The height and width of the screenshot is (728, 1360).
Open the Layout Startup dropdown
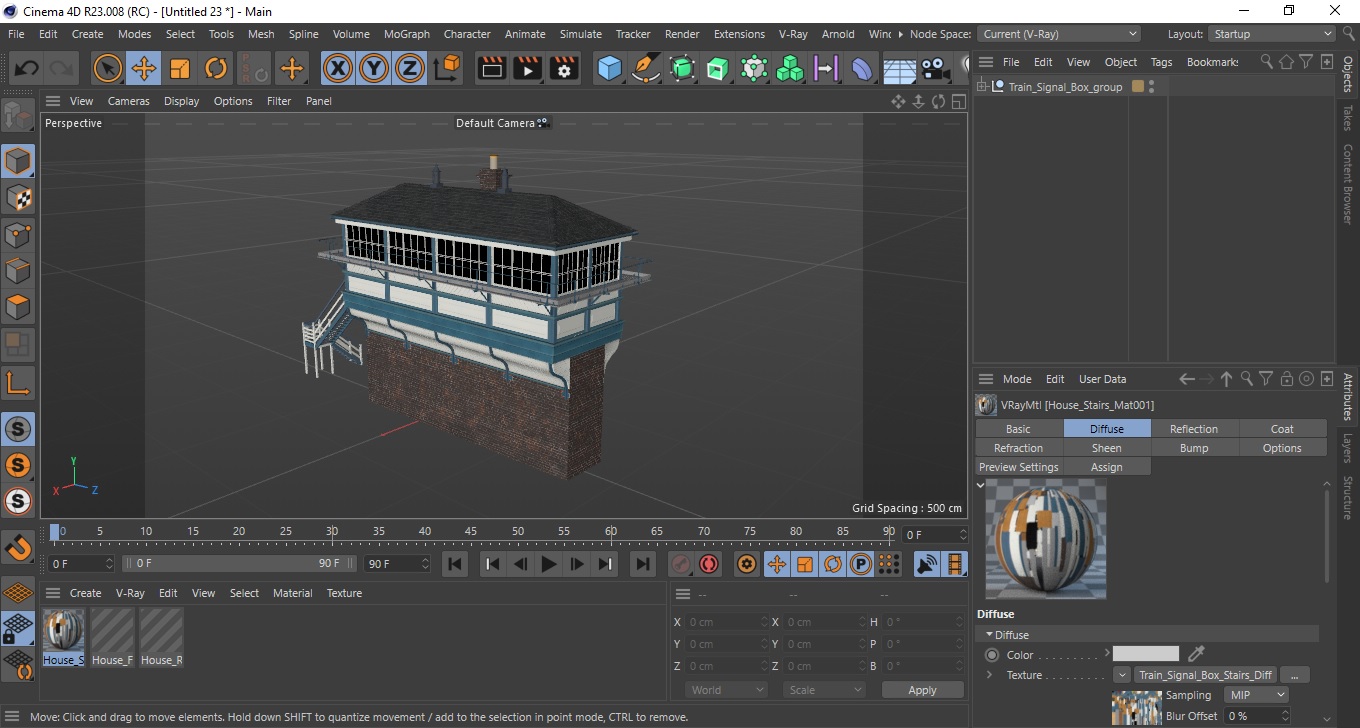[1271, 34]
